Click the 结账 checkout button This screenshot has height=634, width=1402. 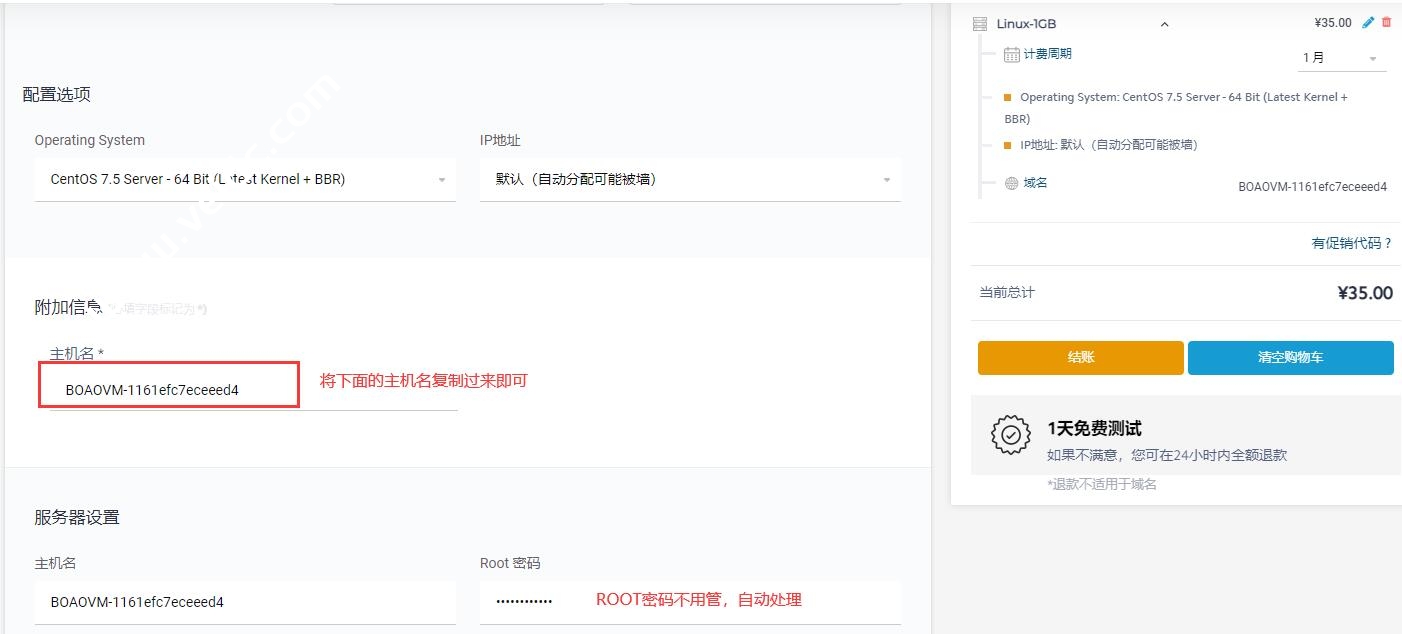1080,358
